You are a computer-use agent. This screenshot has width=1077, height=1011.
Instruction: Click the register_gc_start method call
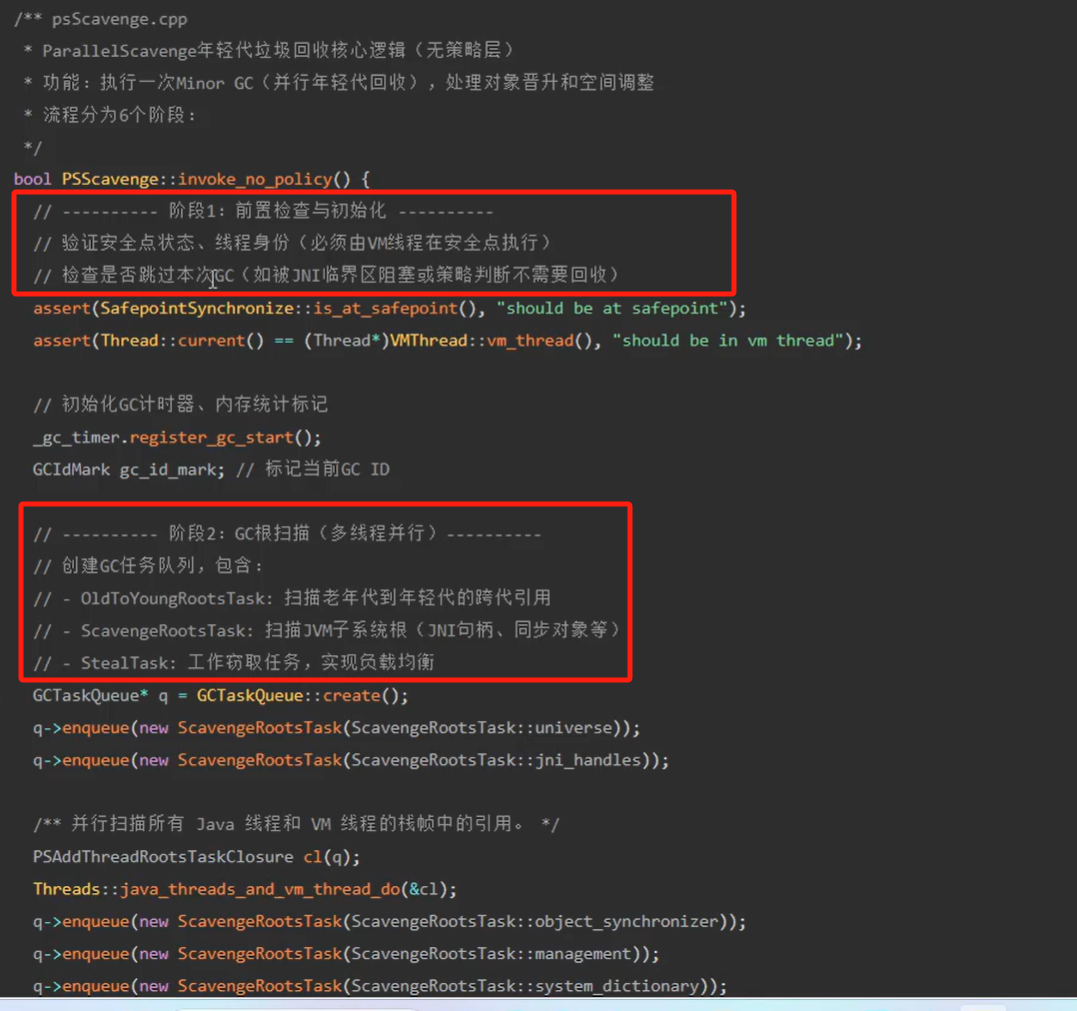click(225, 437)
